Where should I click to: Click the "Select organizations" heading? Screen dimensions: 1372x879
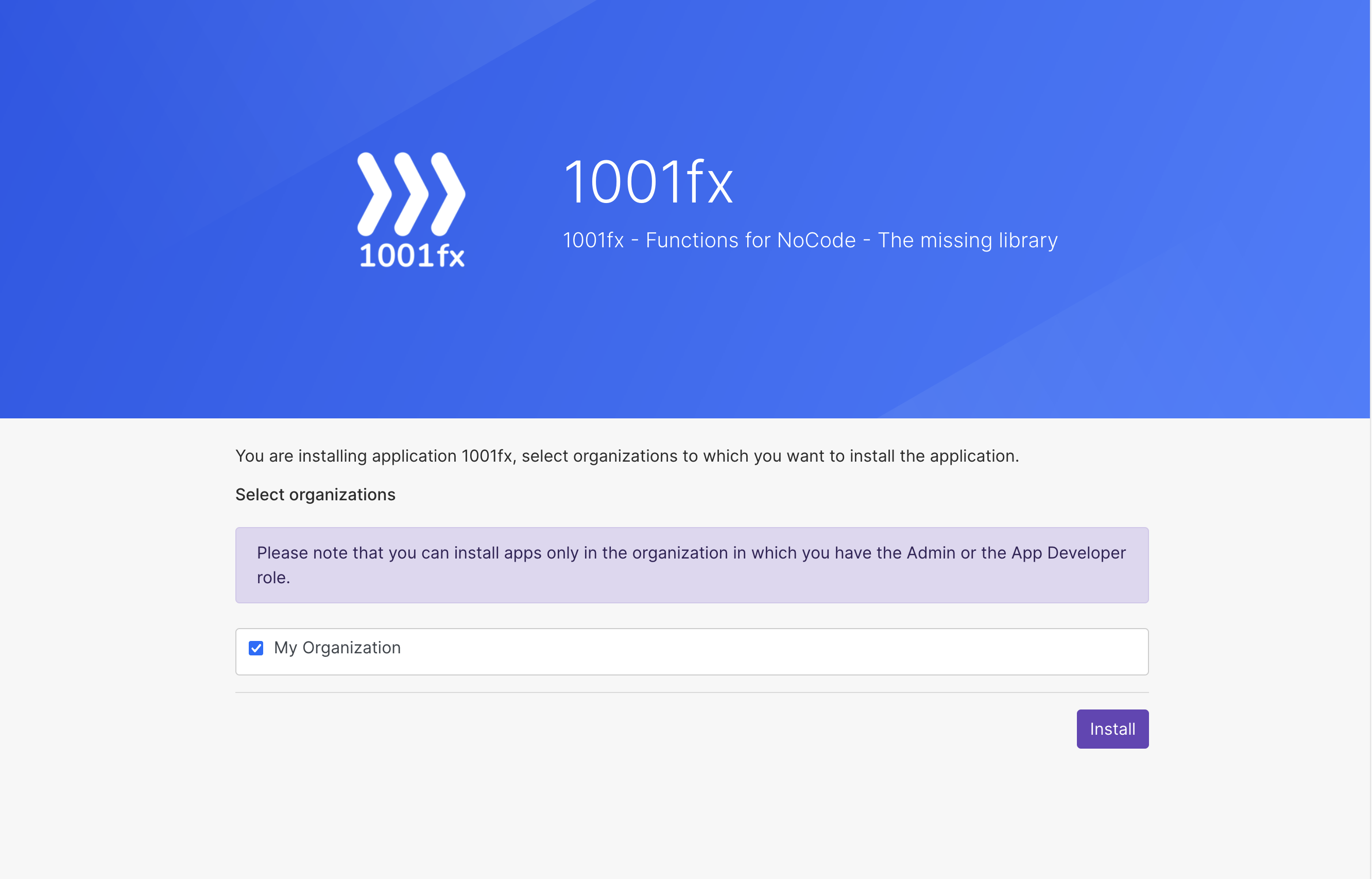click(316, 494)
